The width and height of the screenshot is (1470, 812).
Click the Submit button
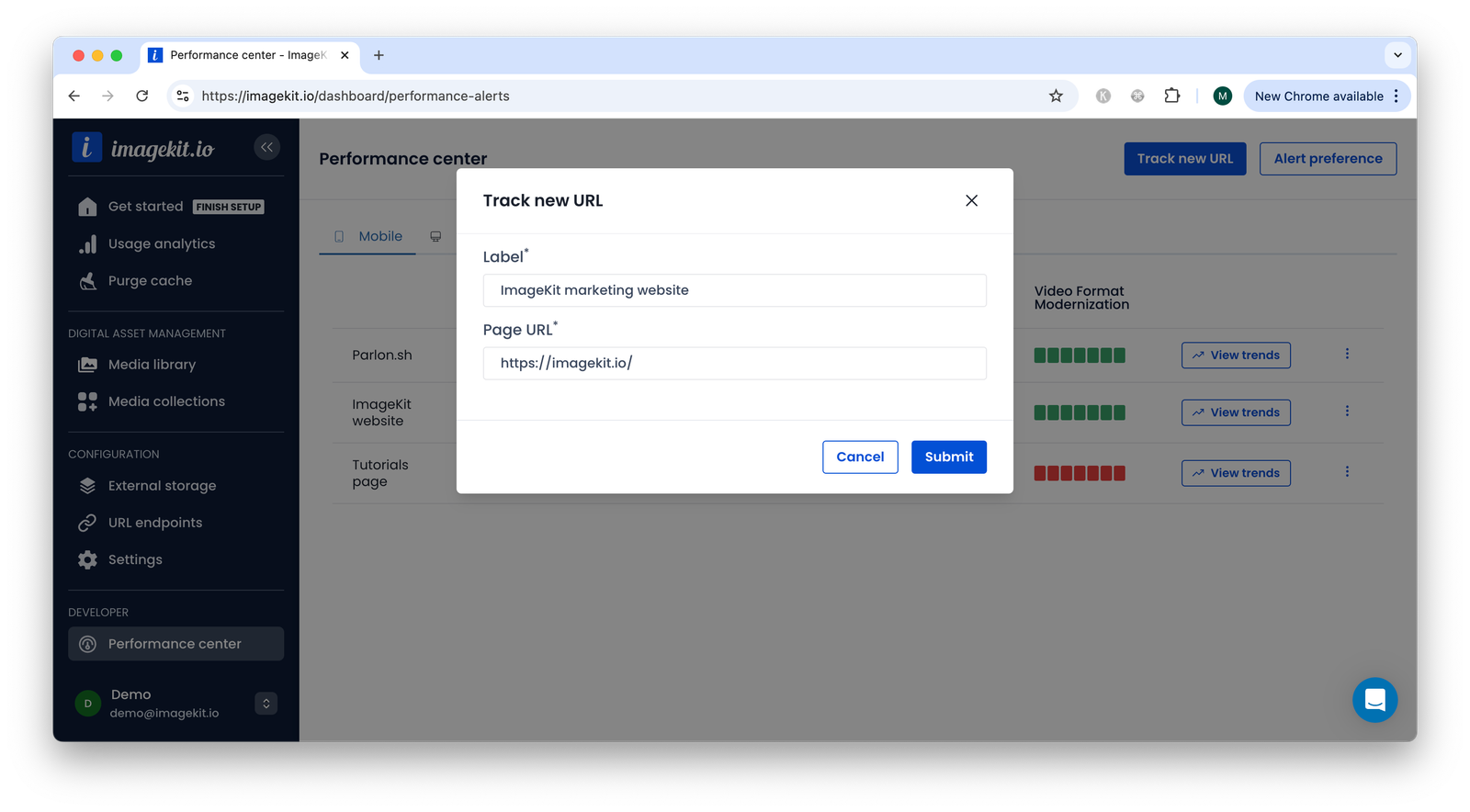[949, 457]
